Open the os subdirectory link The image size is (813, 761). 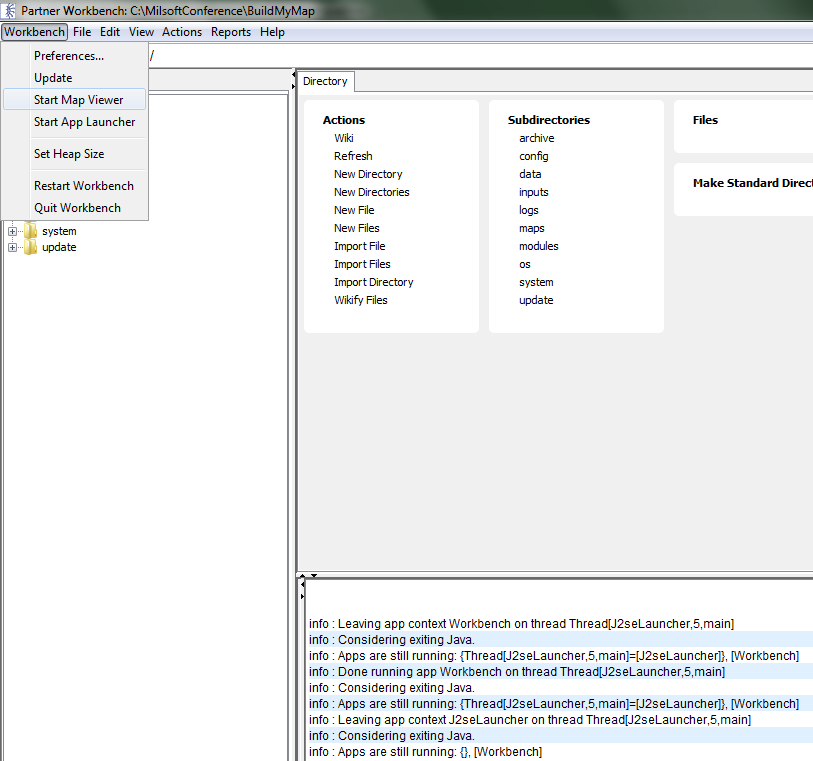(x=525, y=264)
